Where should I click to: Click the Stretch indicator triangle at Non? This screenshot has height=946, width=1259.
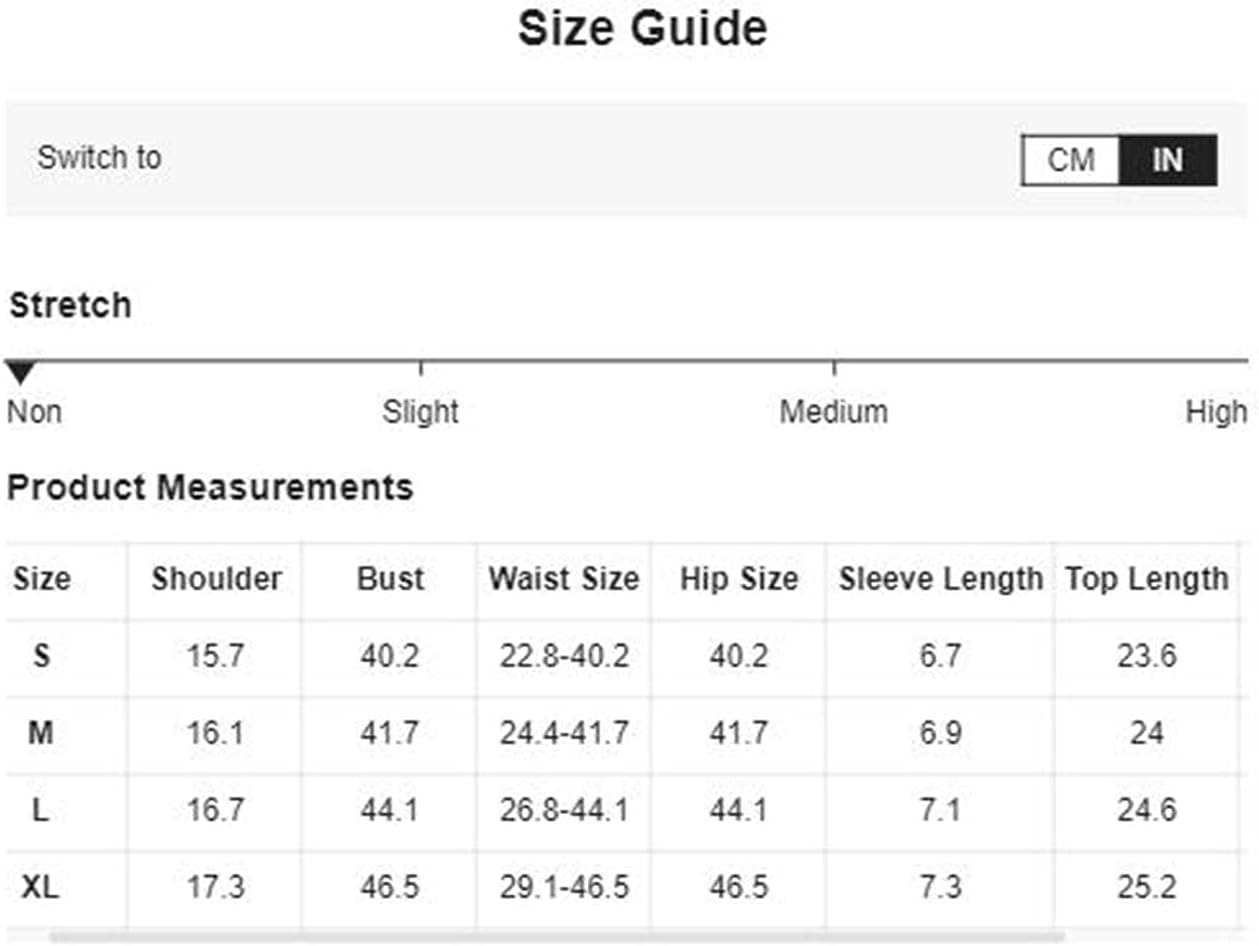pyautogui.click(x=20, y=373)
